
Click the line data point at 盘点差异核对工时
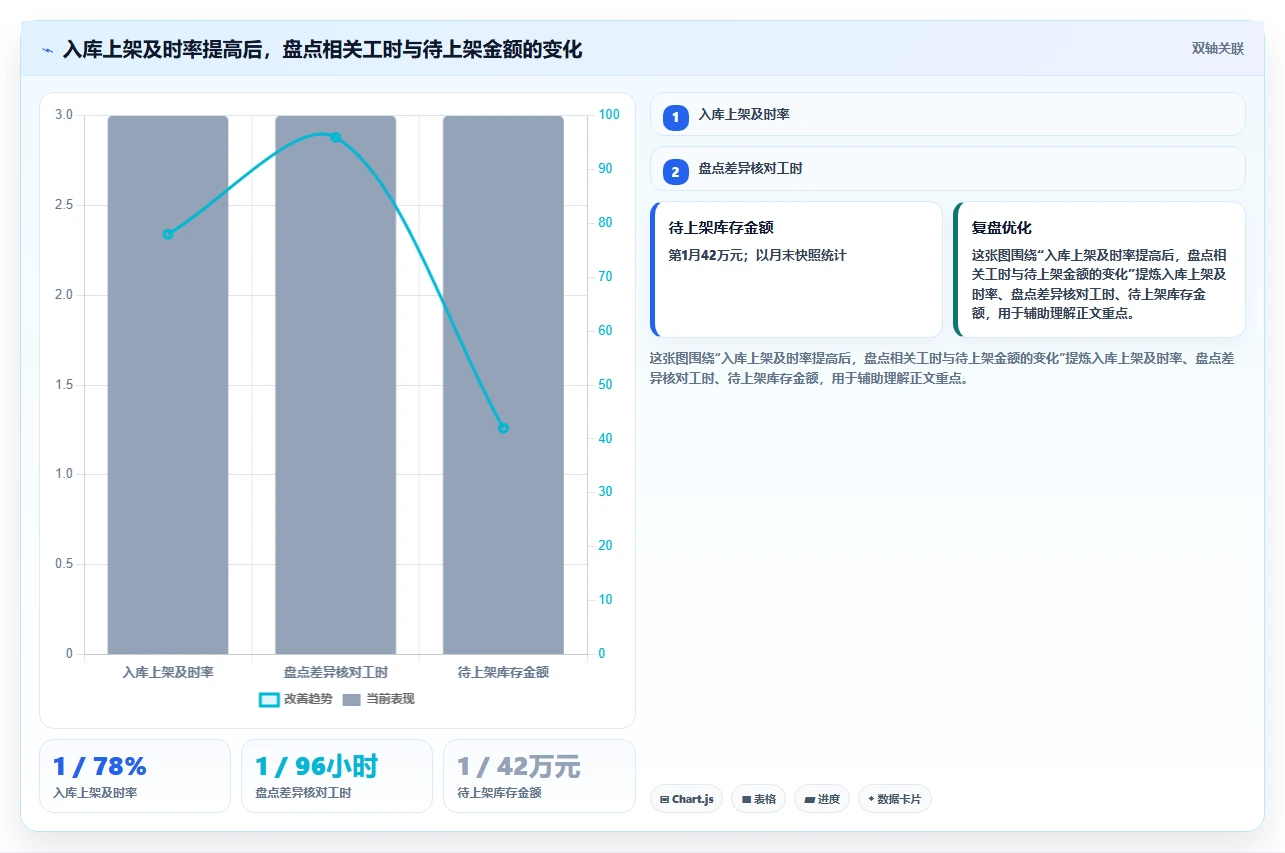pos(336,137)
